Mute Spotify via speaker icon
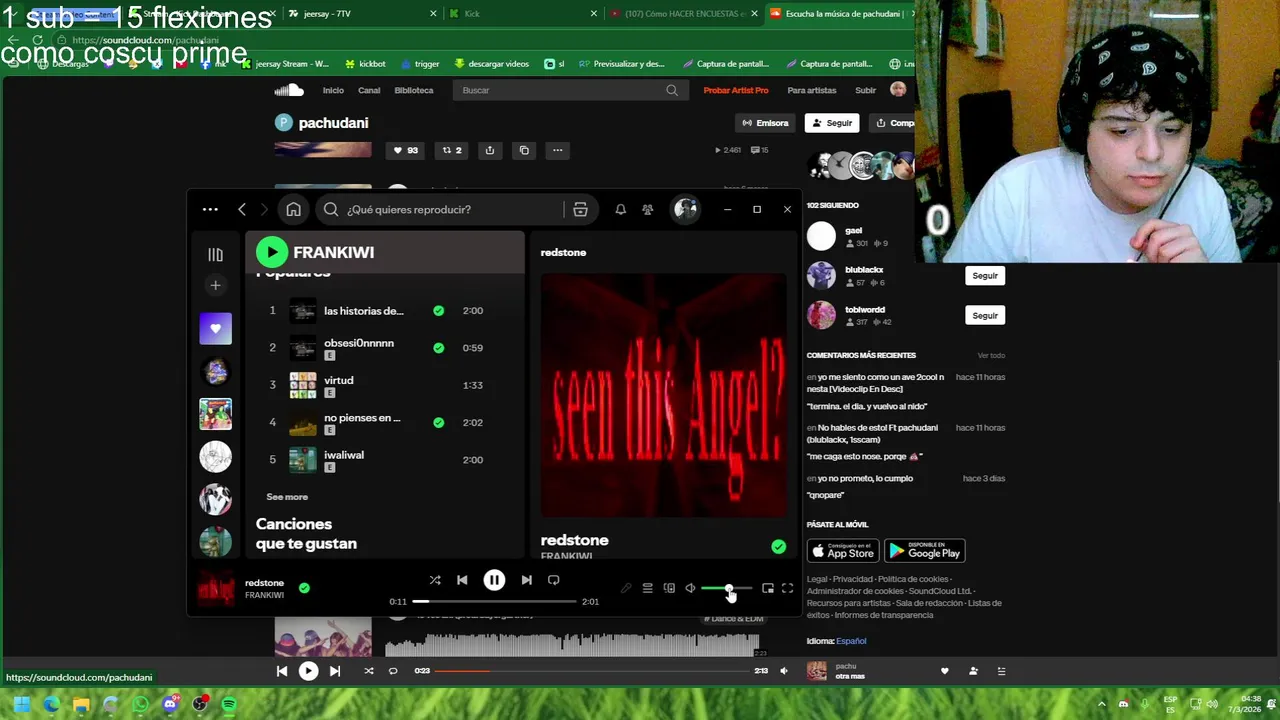 click(690, 588)
